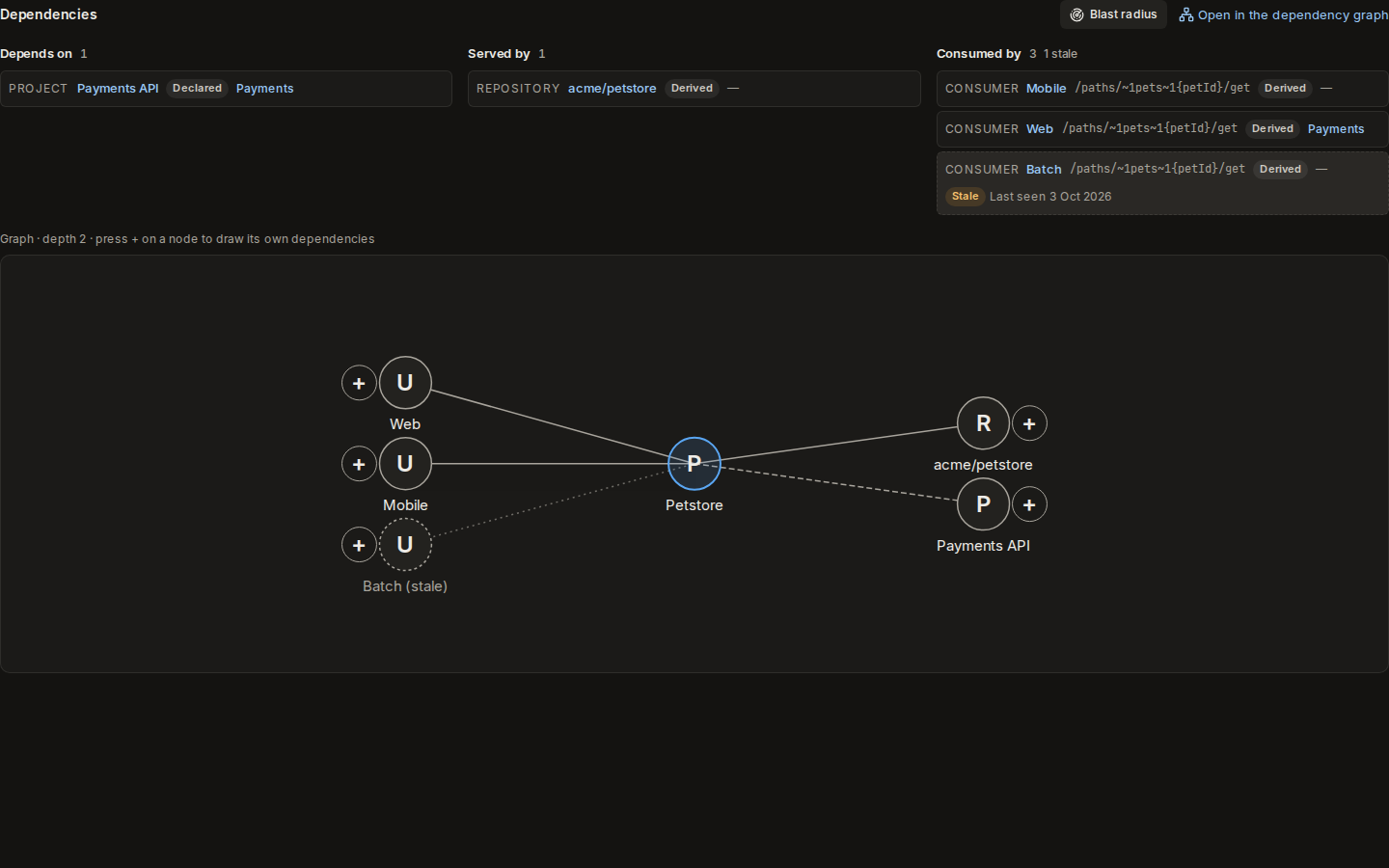Select the central Petstore P node

click(694, 464)
